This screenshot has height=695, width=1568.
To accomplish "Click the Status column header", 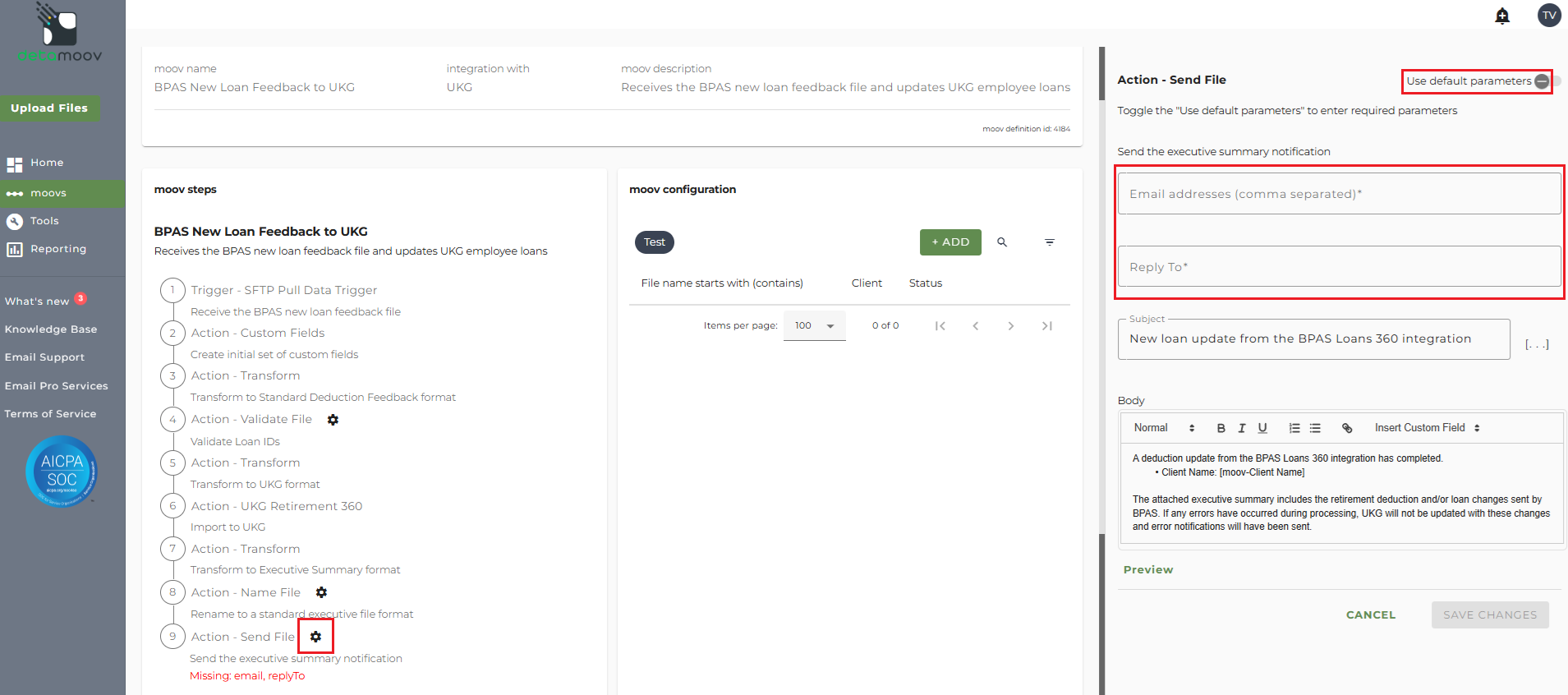I will tap(926, 283).
